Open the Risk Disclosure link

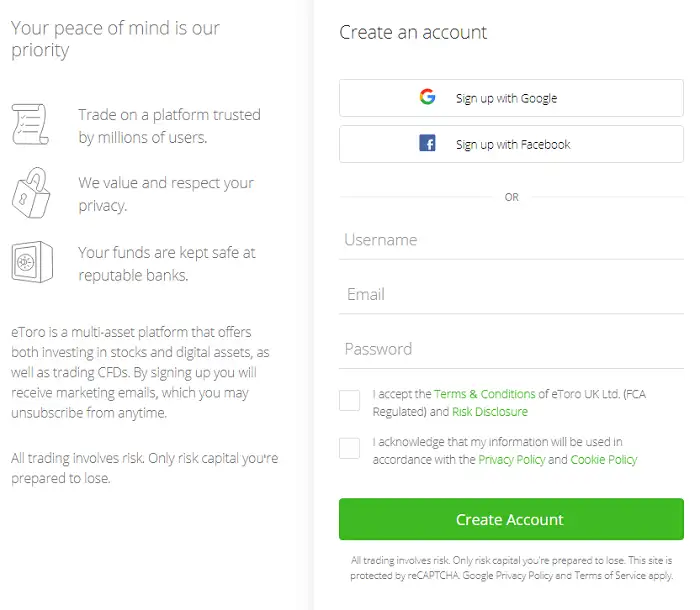tap(490, 412)
